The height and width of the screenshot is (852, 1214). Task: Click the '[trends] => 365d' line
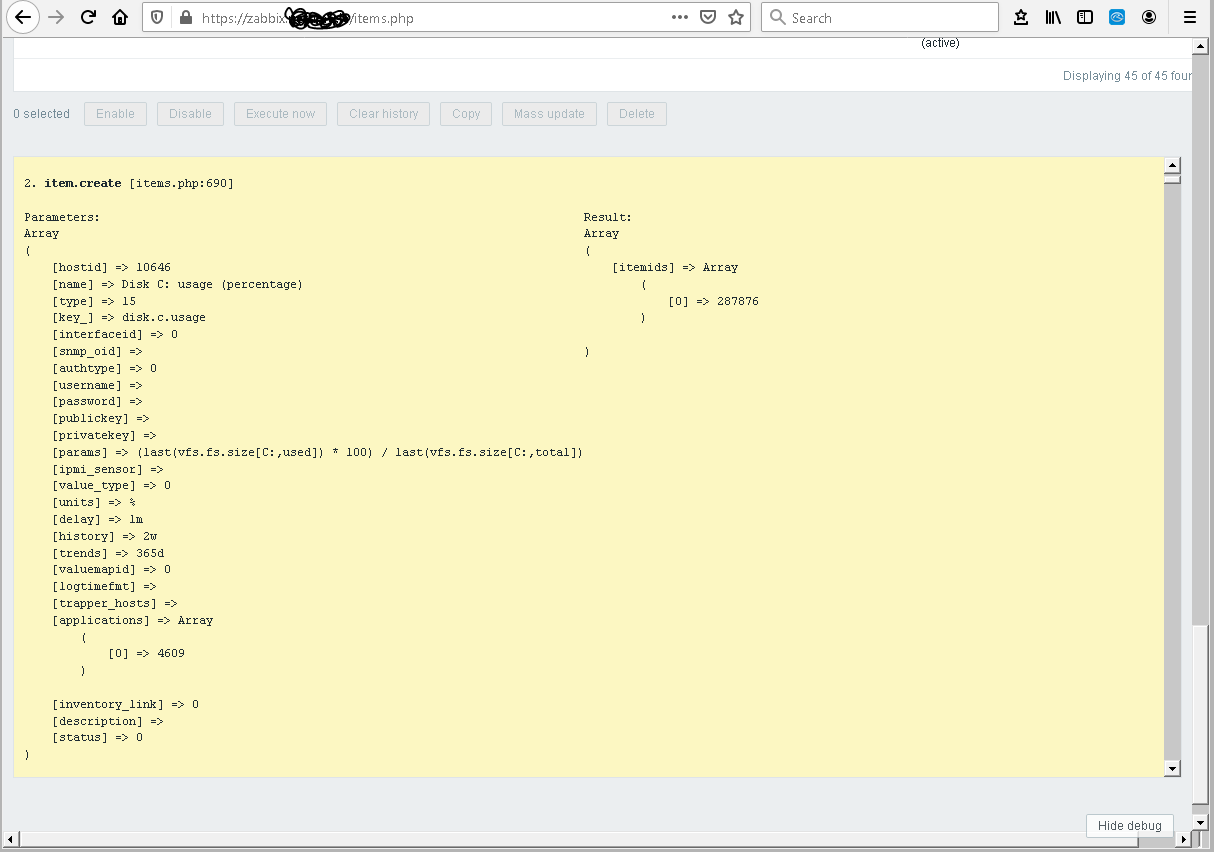point(108,553)
